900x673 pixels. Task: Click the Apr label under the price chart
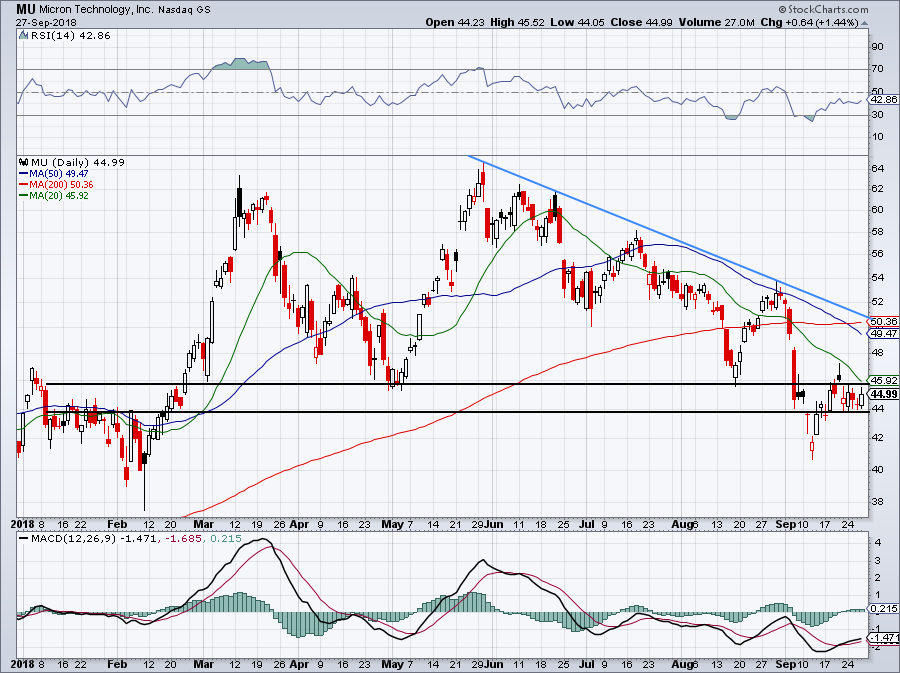299,524
